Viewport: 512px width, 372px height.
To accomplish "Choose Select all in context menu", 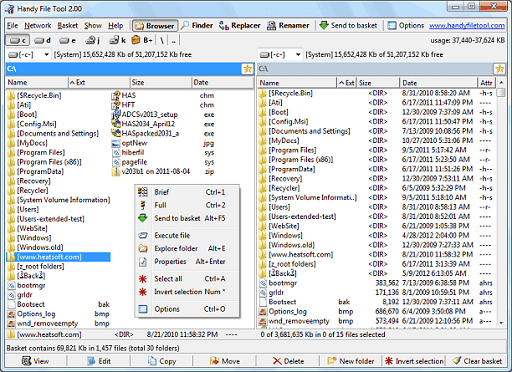I will coord(187,279).
